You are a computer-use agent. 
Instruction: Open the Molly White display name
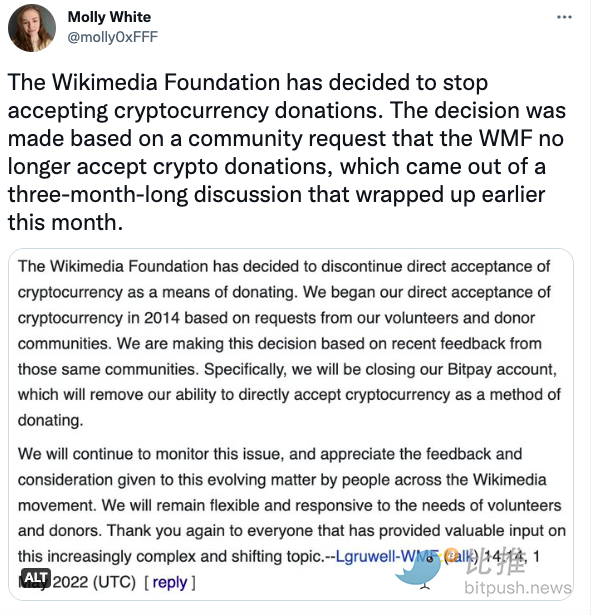pos(109,17)
